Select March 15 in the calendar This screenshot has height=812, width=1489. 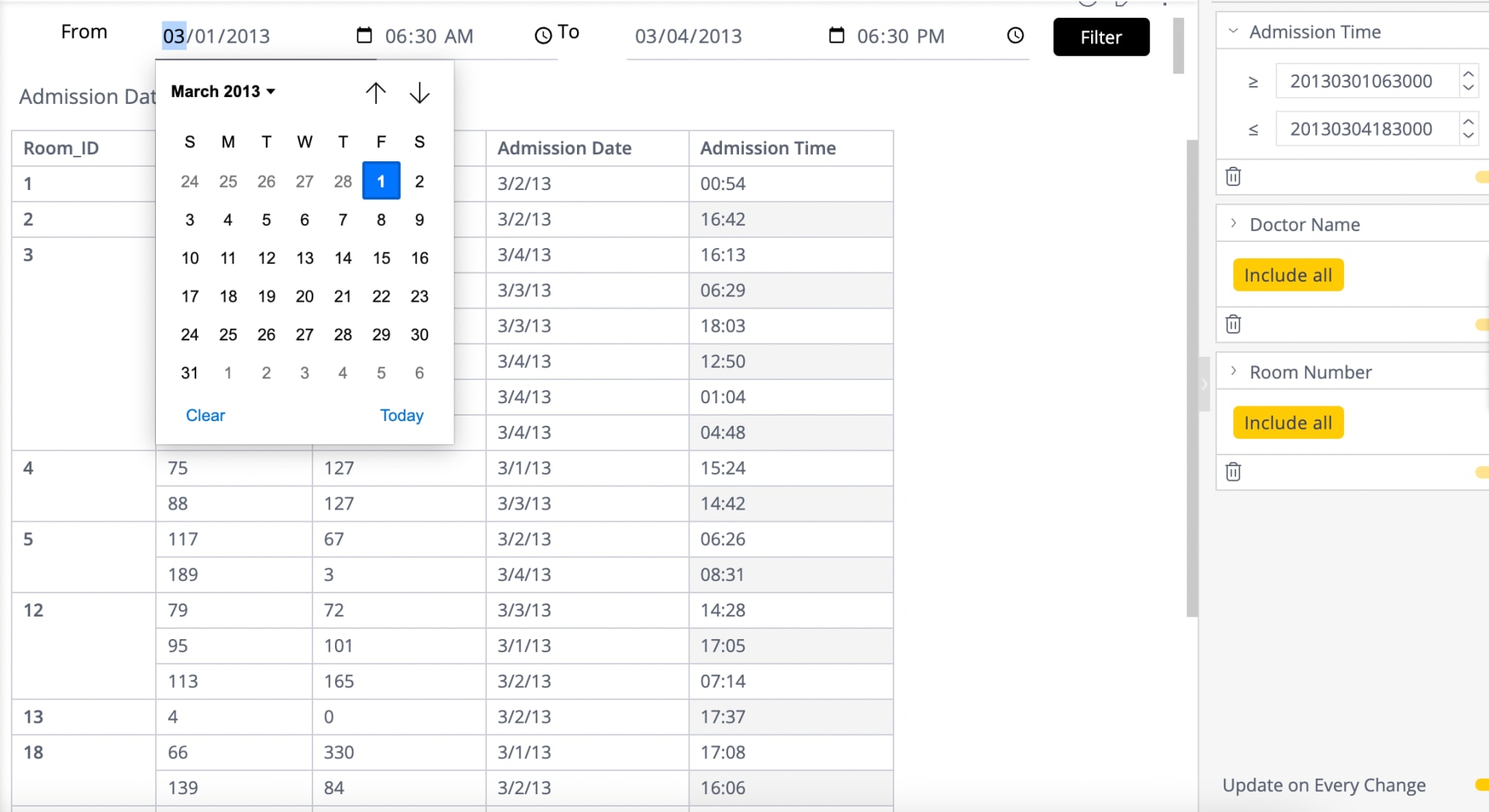pos(381,257)
